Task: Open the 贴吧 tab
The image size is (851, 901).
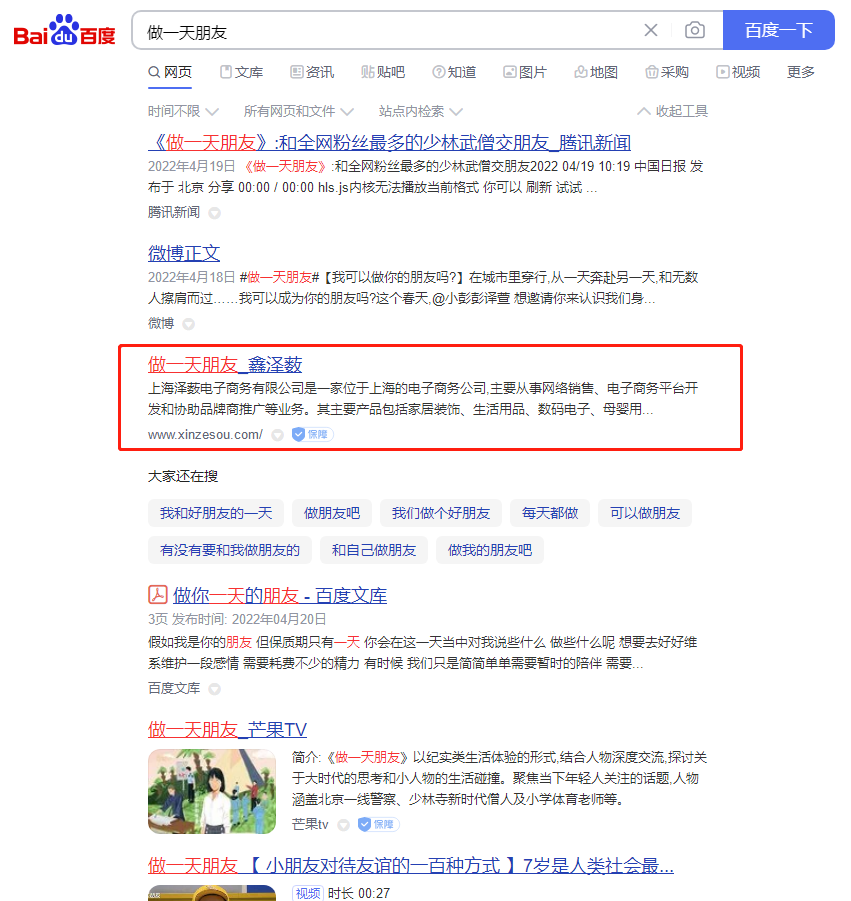Action: [x=383, y=72]
